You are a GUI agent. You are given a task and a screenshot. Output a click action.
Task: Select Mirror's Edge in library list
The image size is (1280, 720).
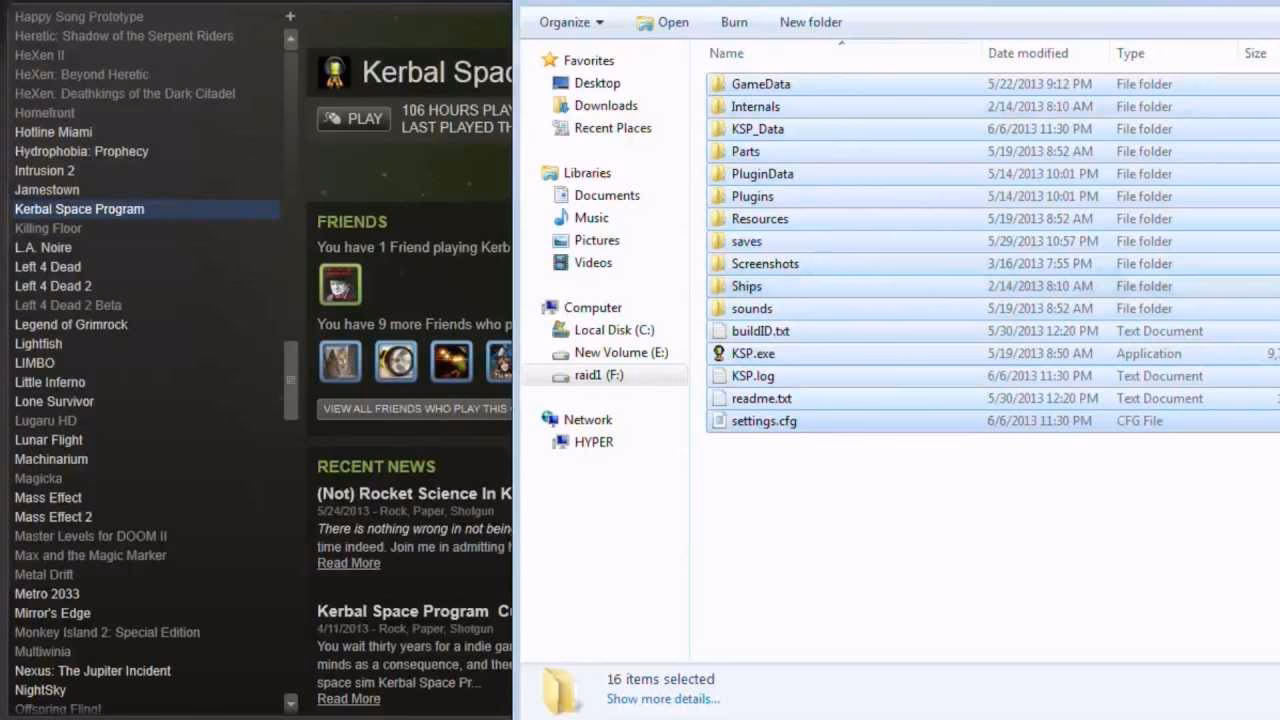click(52, 613)
